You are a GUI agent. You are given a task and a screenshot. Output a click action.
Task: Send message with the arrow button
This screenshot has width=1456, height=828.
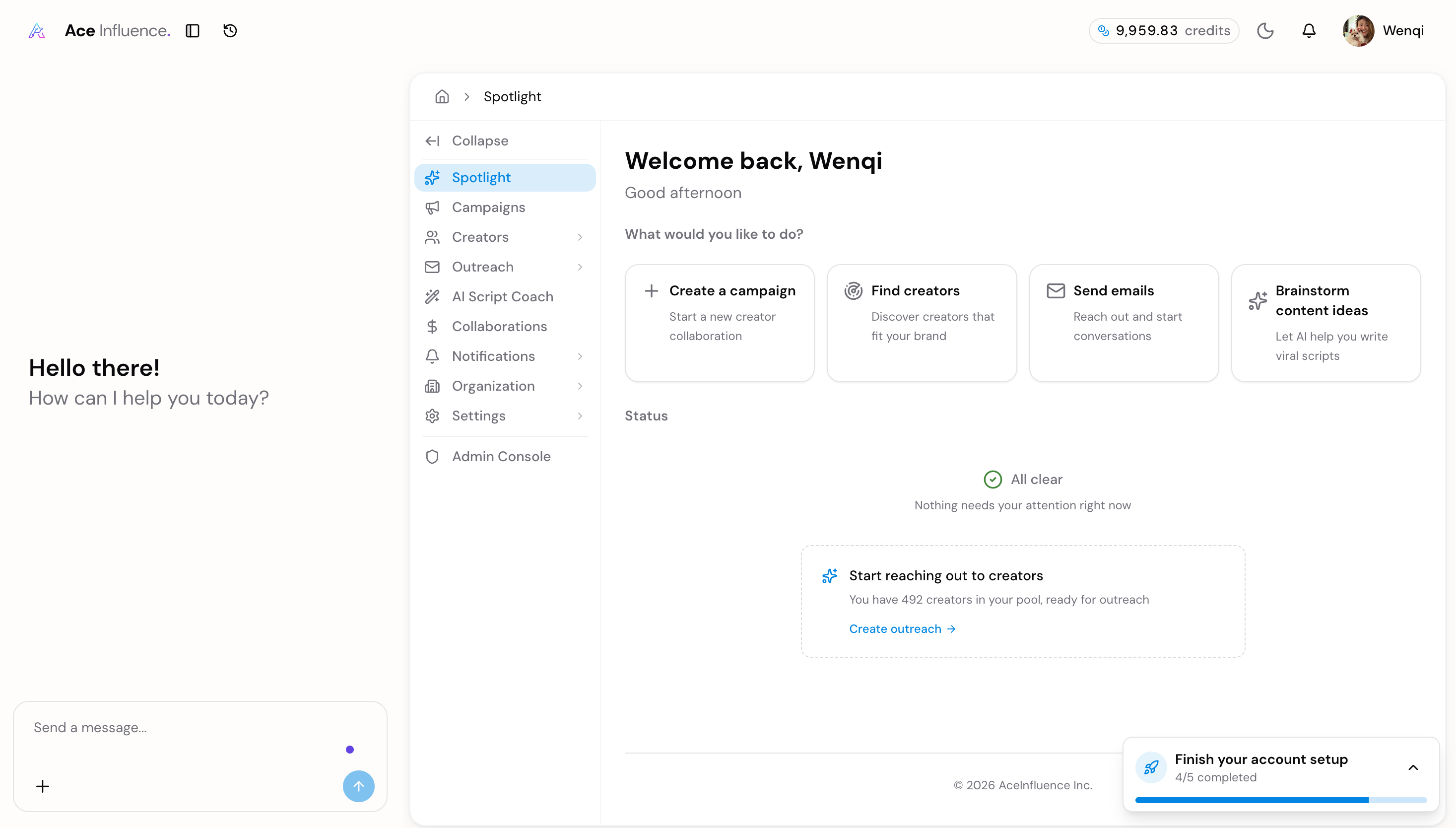tap(358, 786)
